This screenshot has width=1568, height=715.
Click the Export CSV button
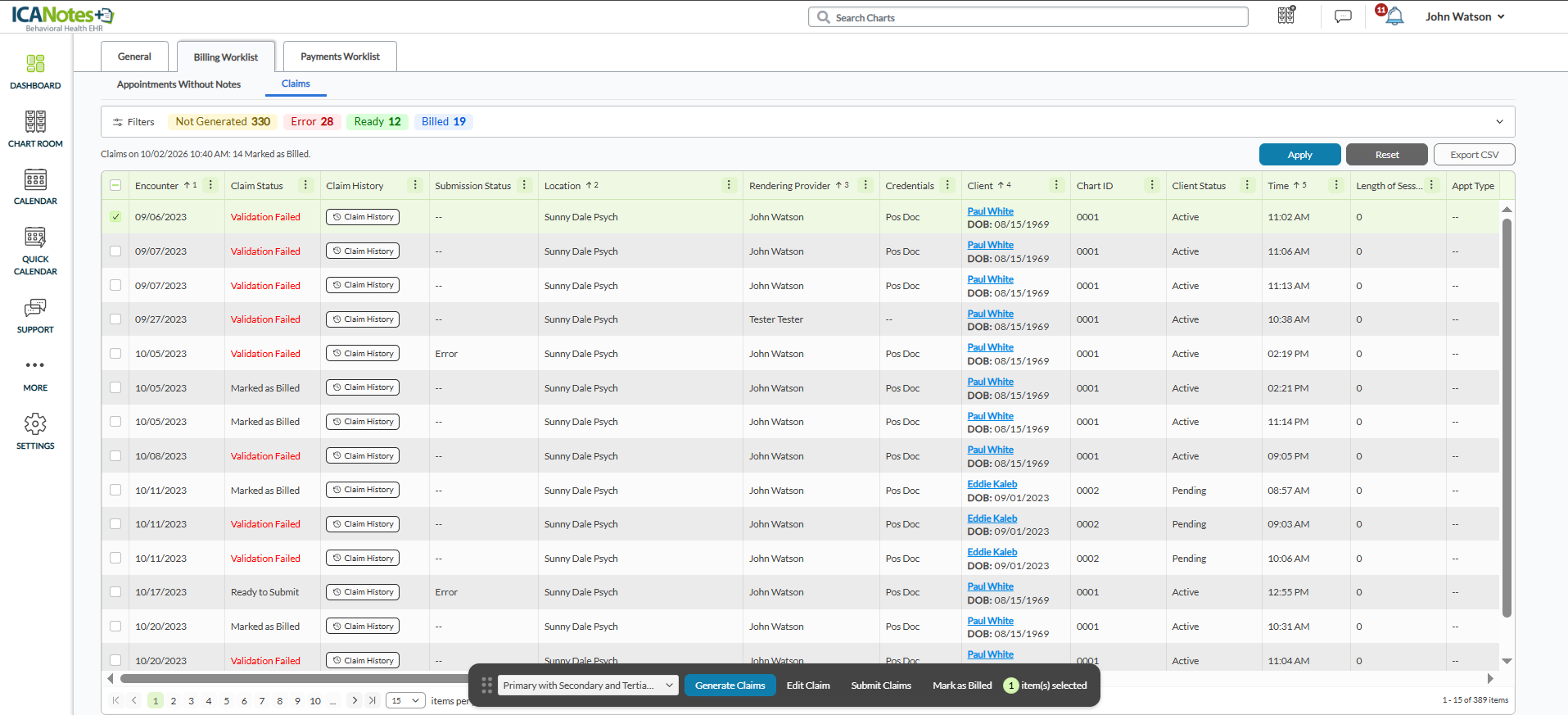pyautogui.click(x=1474, y=155)
